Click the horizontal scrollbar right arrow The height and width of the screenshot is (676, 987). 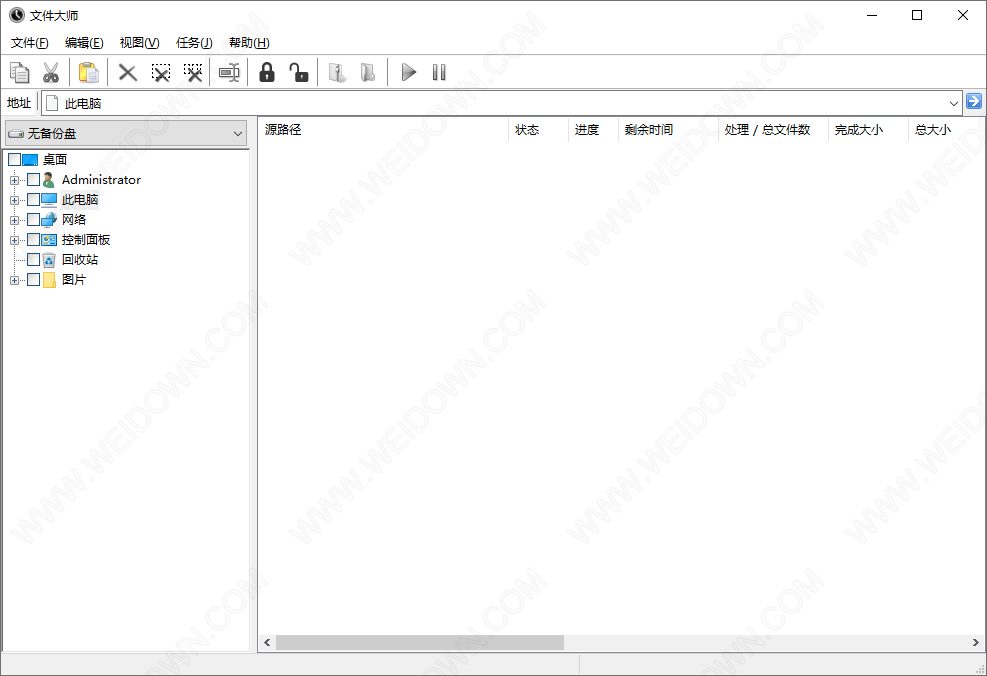[976, 642]
